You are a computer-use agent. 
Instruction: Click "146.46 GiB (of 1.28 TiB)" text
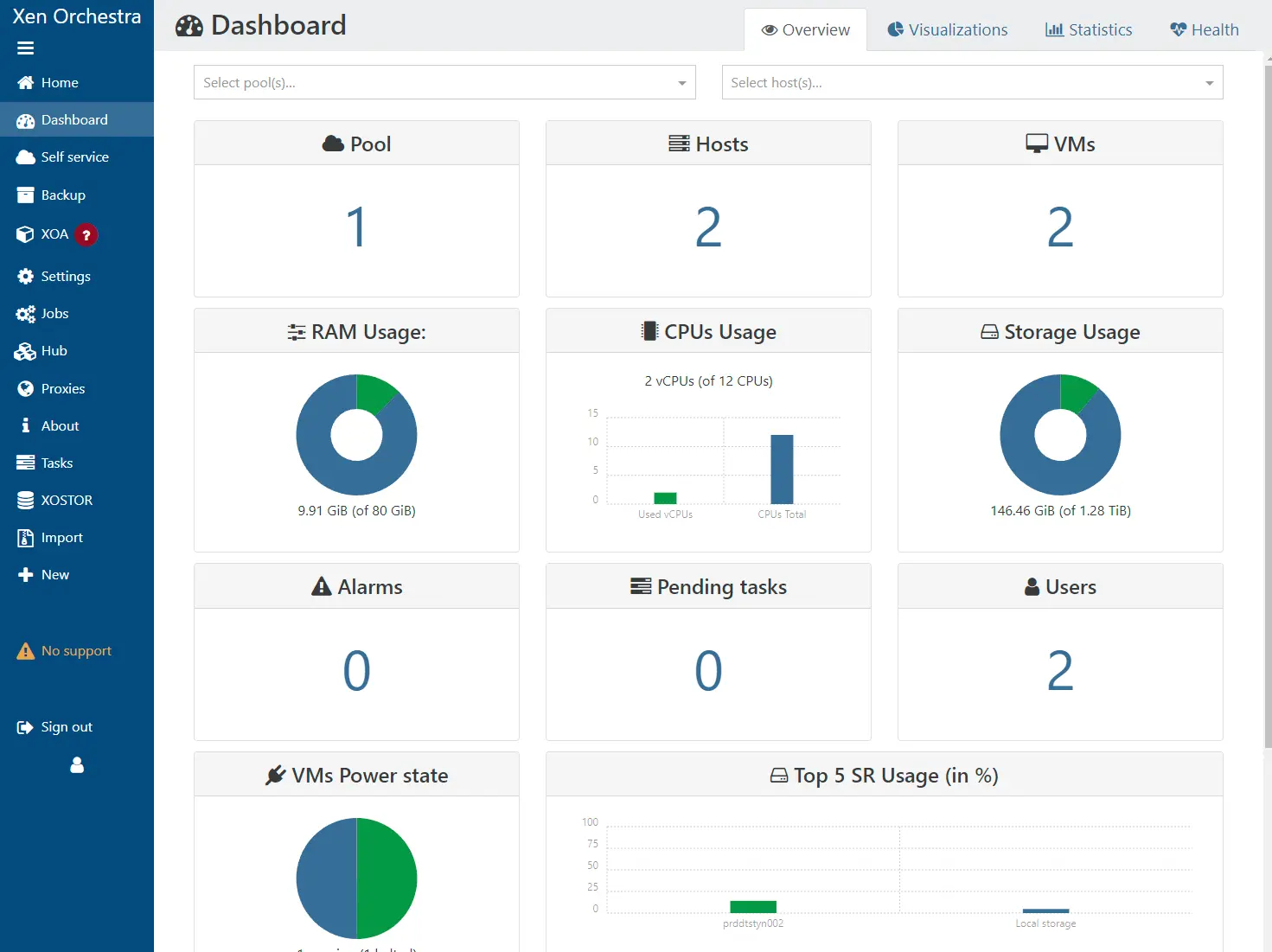point(1060,511)
